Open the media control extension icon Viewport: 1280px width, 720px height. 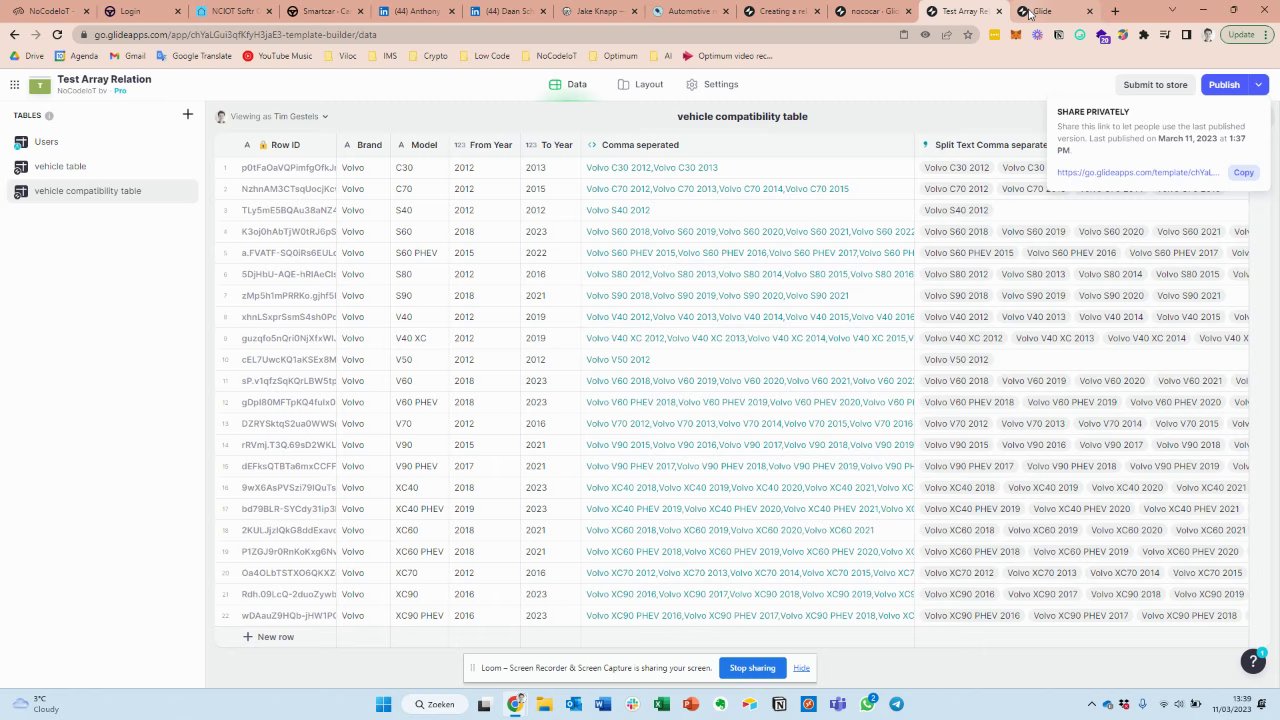click(x=1165, y=35)
